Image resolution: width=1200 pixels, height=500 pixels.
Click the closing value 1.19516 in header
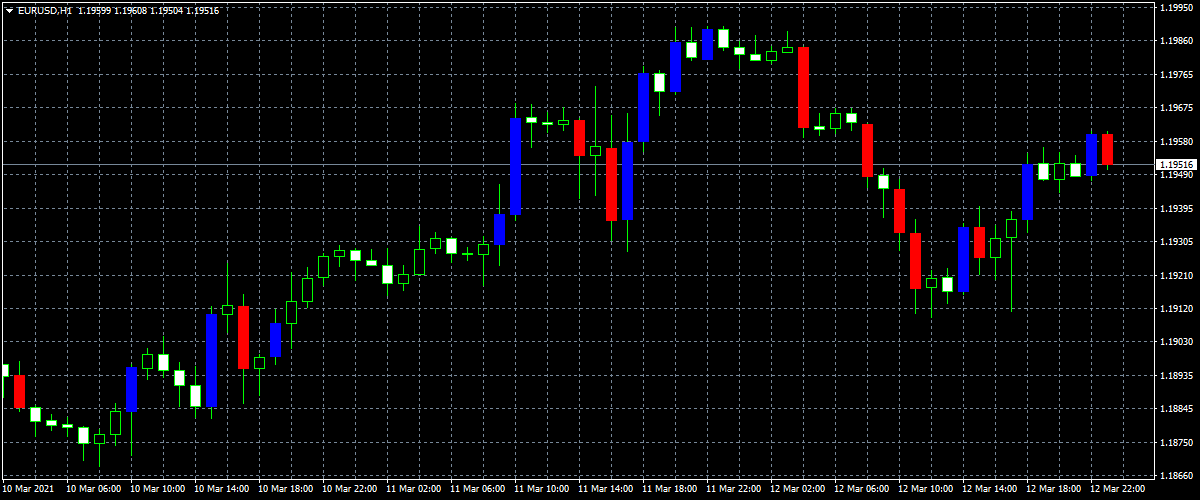coord(203,9)
